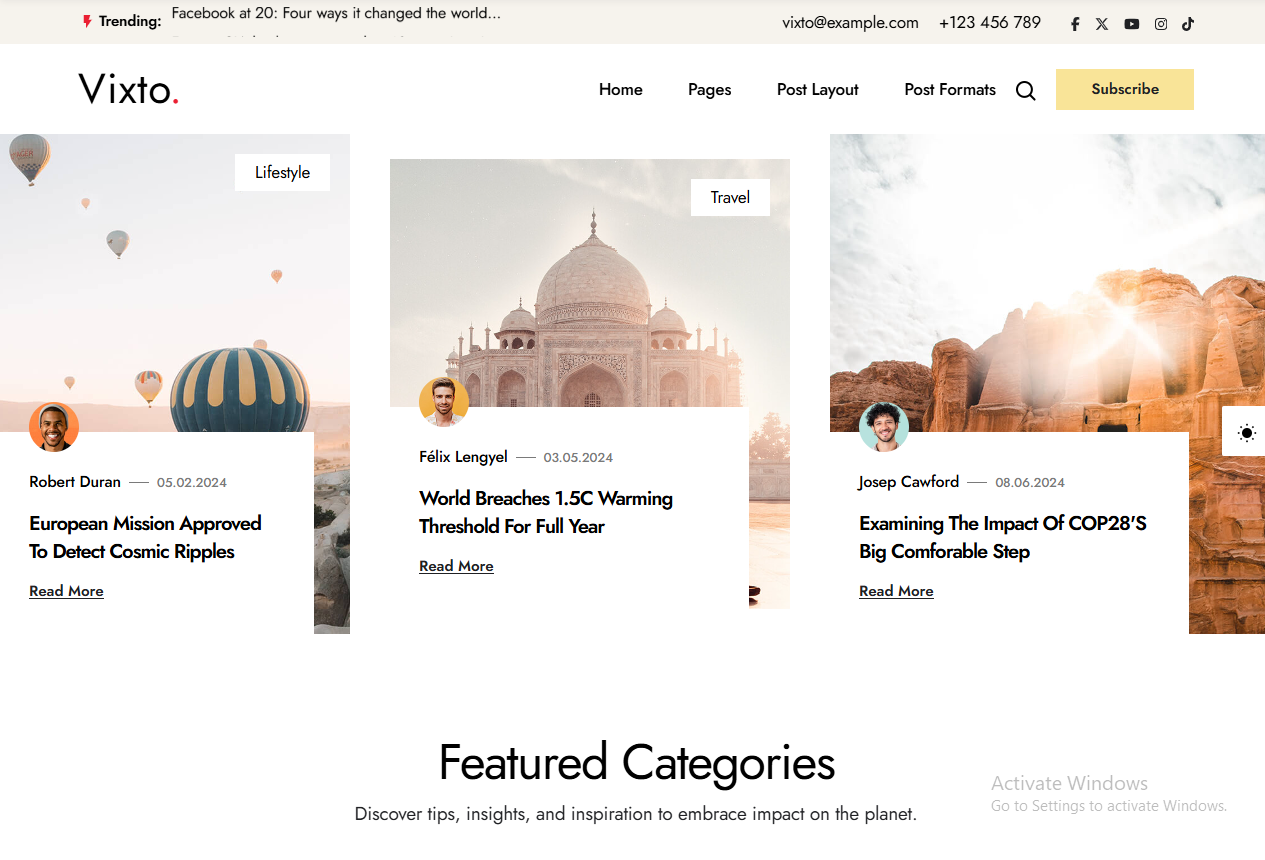Click Félix Lengyel's author avatar

pos(444,402)
